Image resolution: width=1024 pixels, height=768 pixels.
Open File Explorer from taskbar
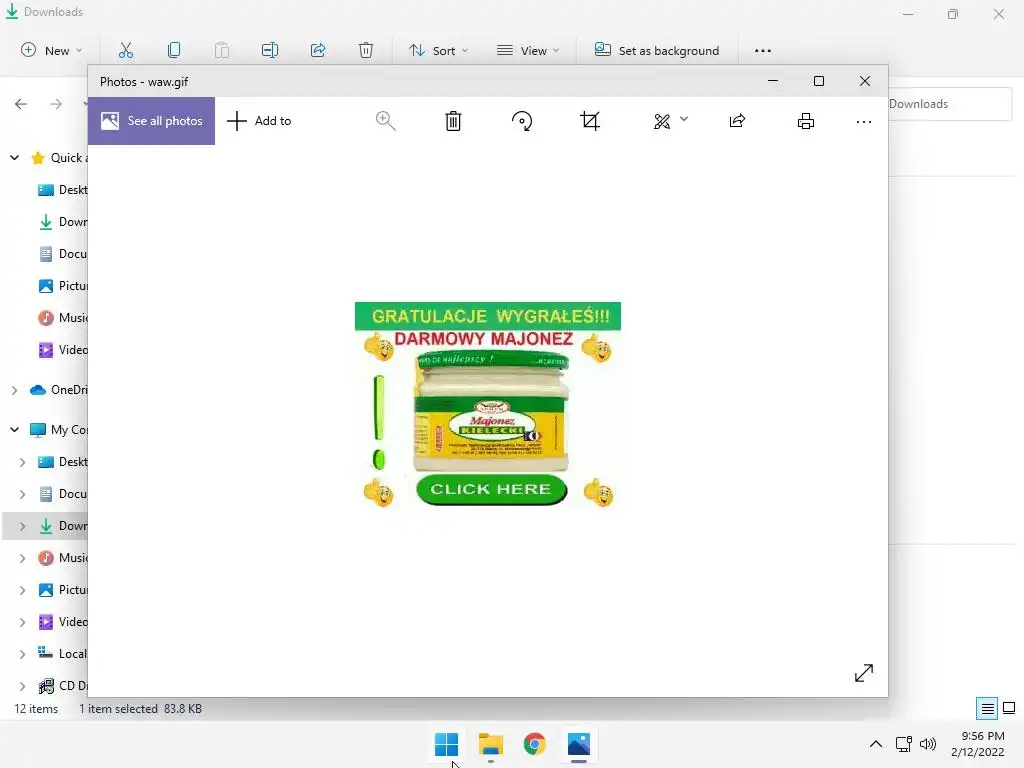[x=490, y=744]
